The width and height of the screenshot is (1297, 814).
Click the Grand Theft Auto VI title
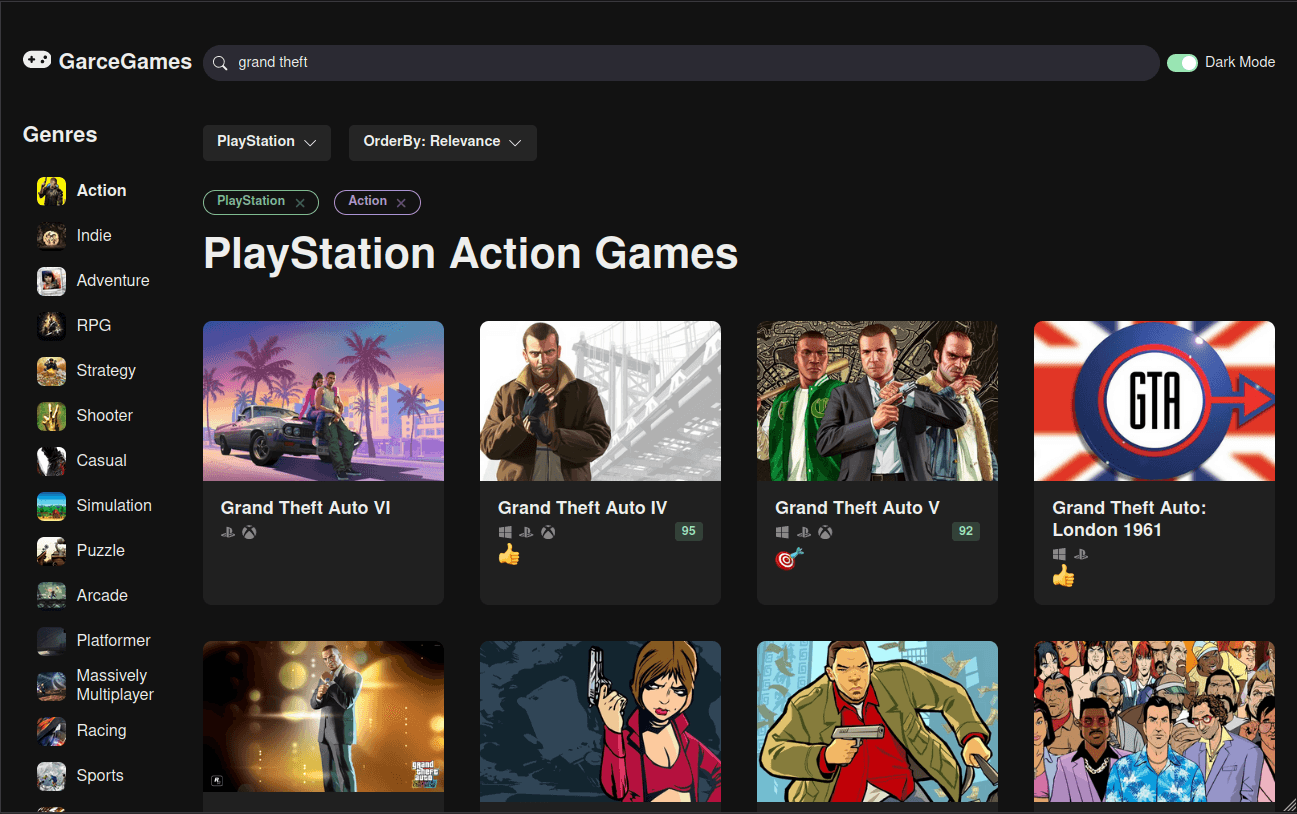306,508
